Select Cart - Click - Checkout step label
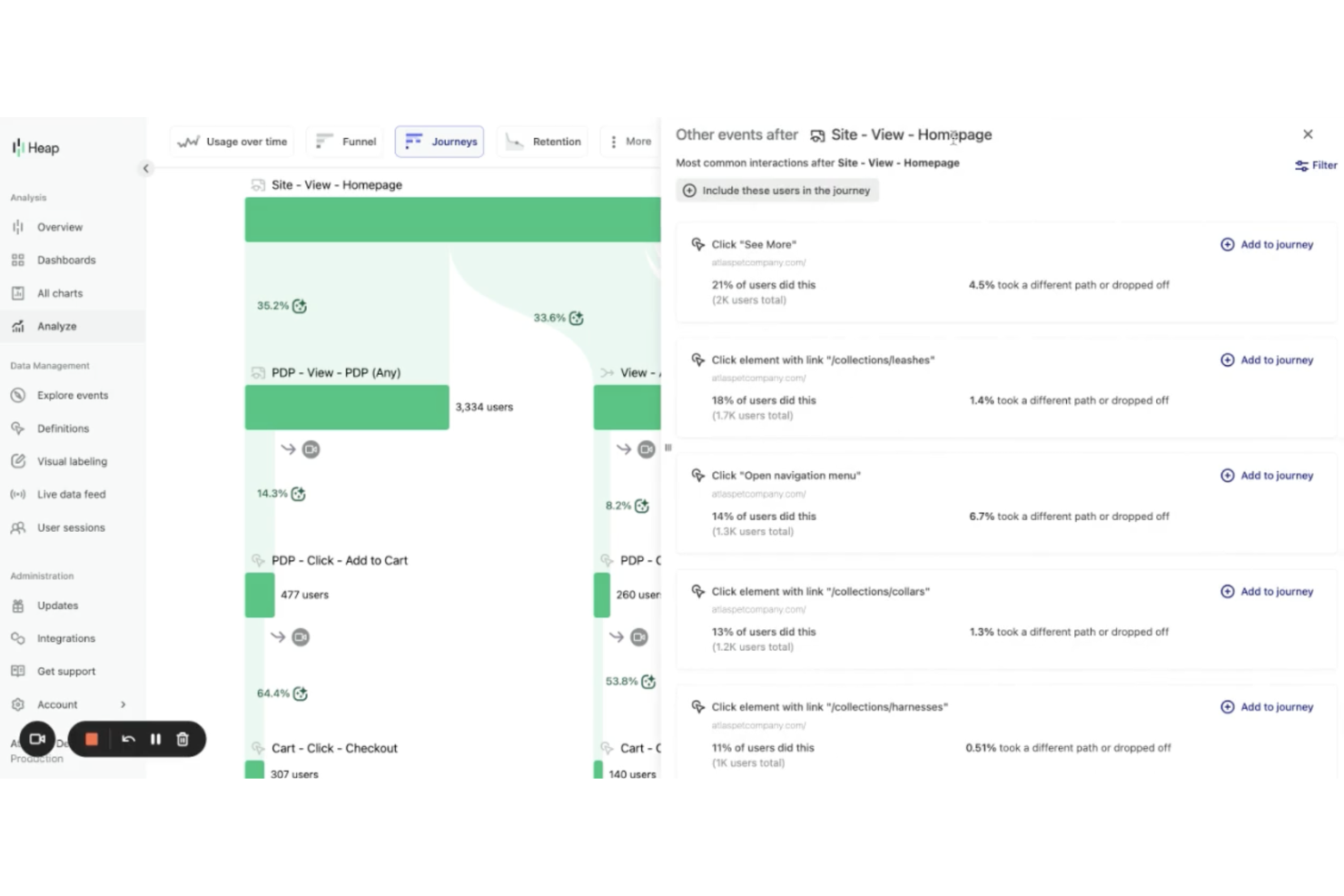This screenshot has width=1344, height=896. tap(334, 748)
